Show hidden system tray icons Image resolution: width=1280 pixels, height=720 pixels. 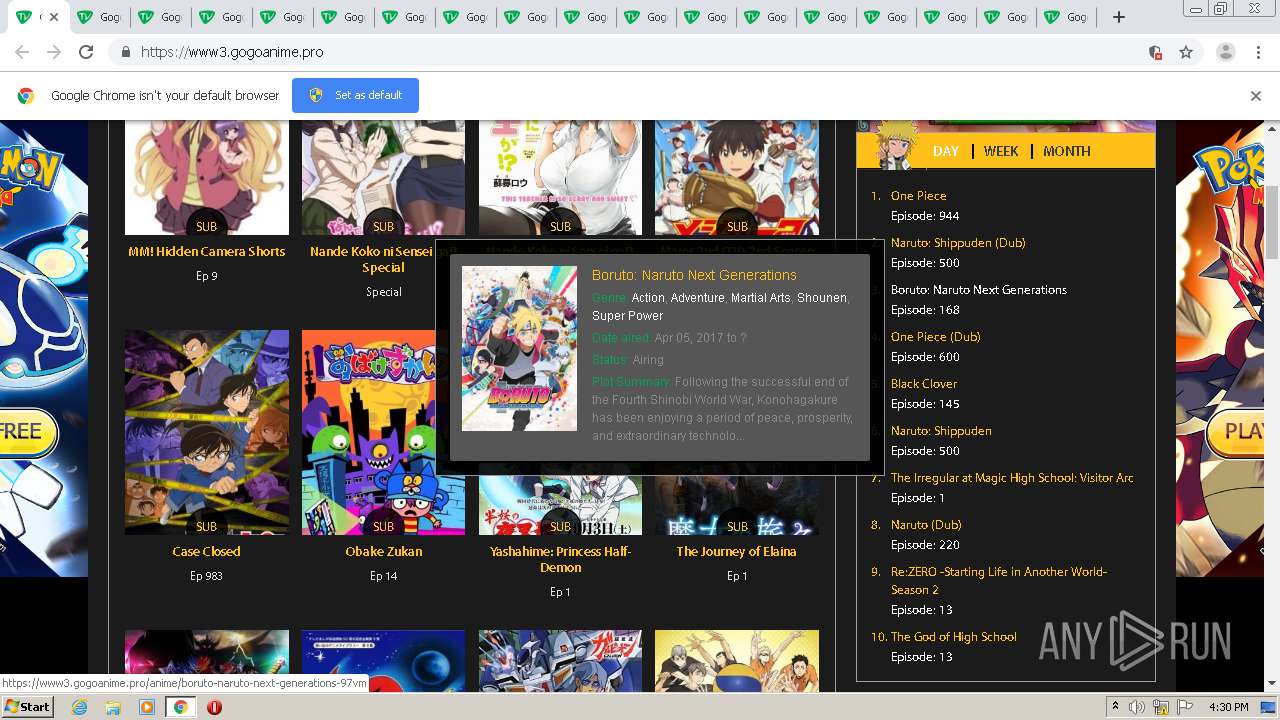[1115, 707]
